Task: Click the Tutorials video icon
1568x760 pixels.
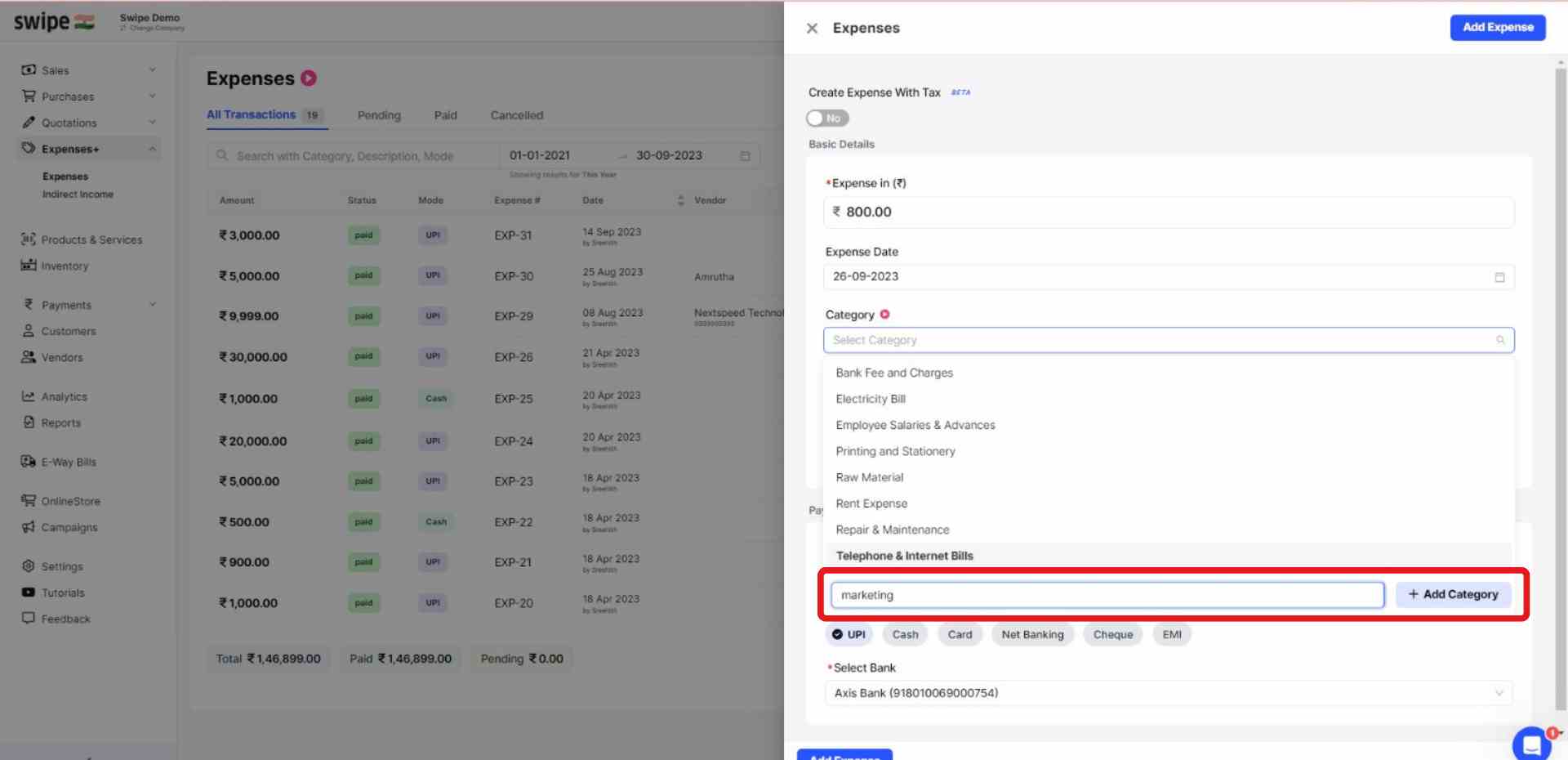Action: (29, 592)
